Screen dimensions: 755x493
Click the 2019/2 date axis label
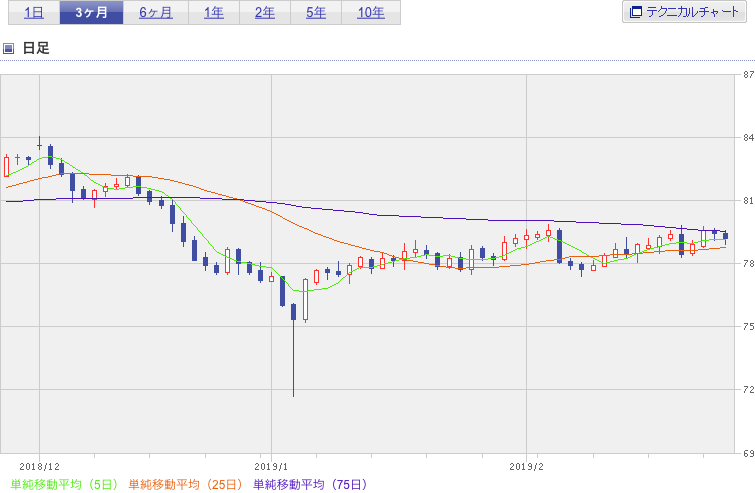click(526, 467)
